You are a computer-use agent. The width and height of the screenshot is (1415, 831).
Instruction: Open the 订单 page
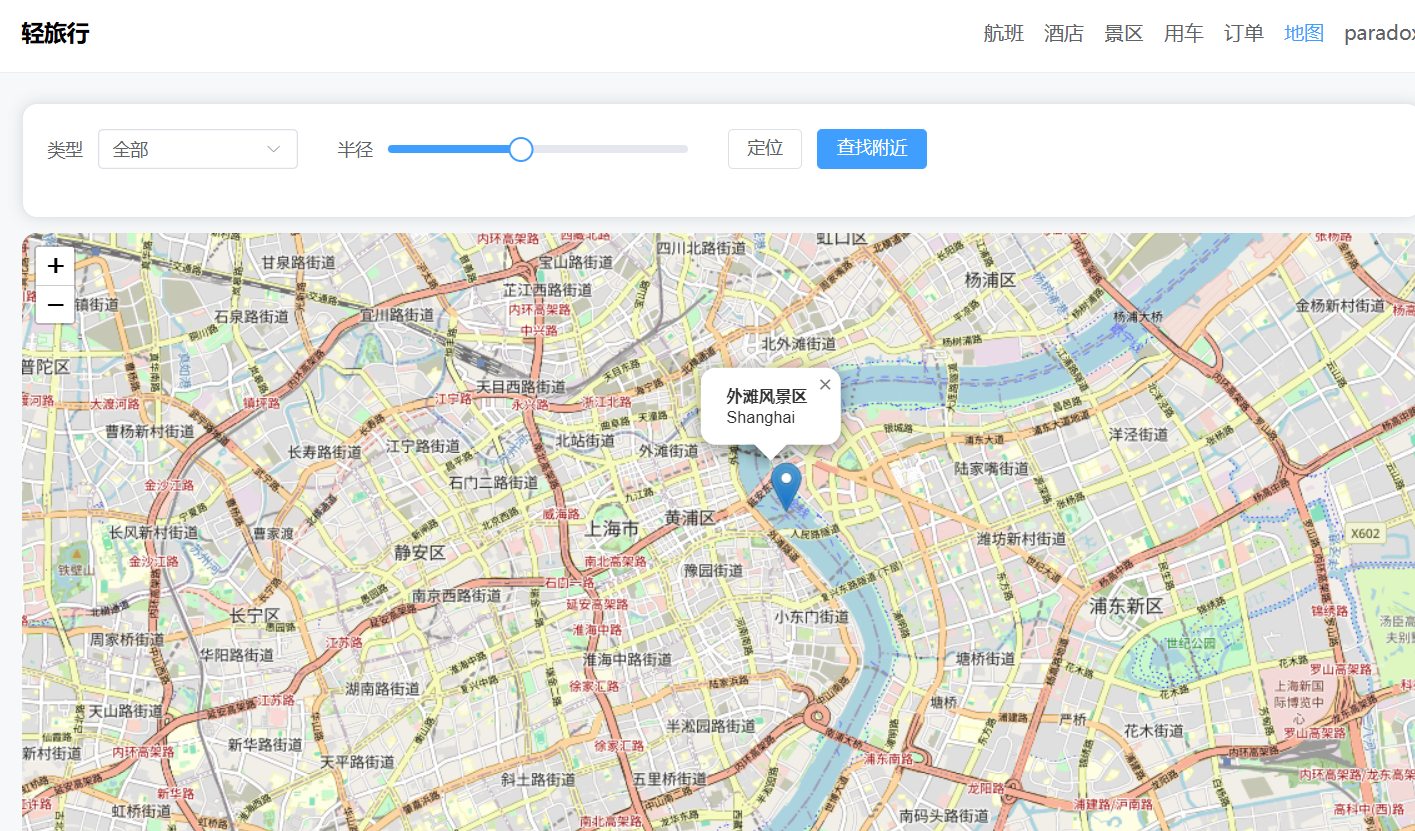(x=1244, y=33)
